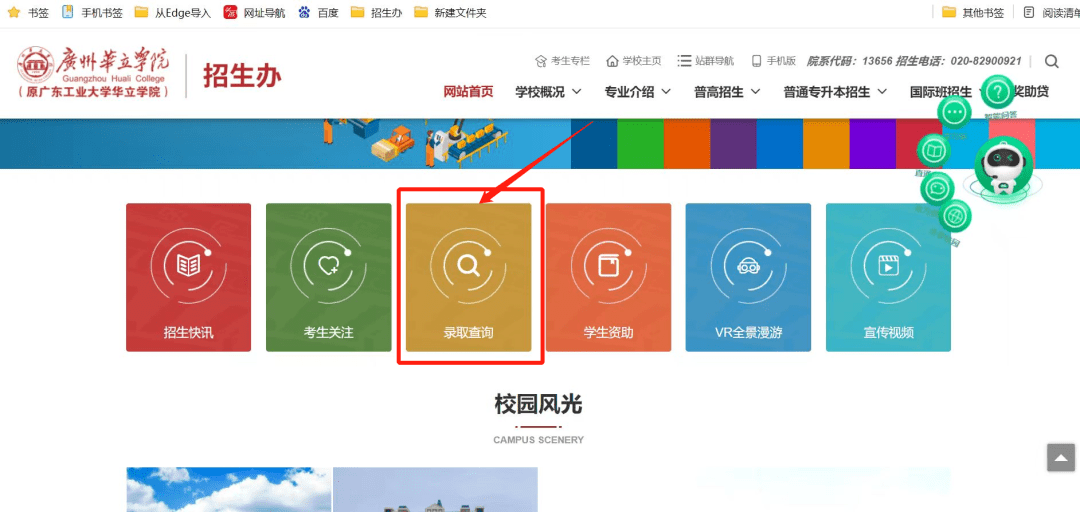Click the 招生办 site title
Image resolution: width=1080 pixels, height=512 pixels.
(x=242, y=75)
